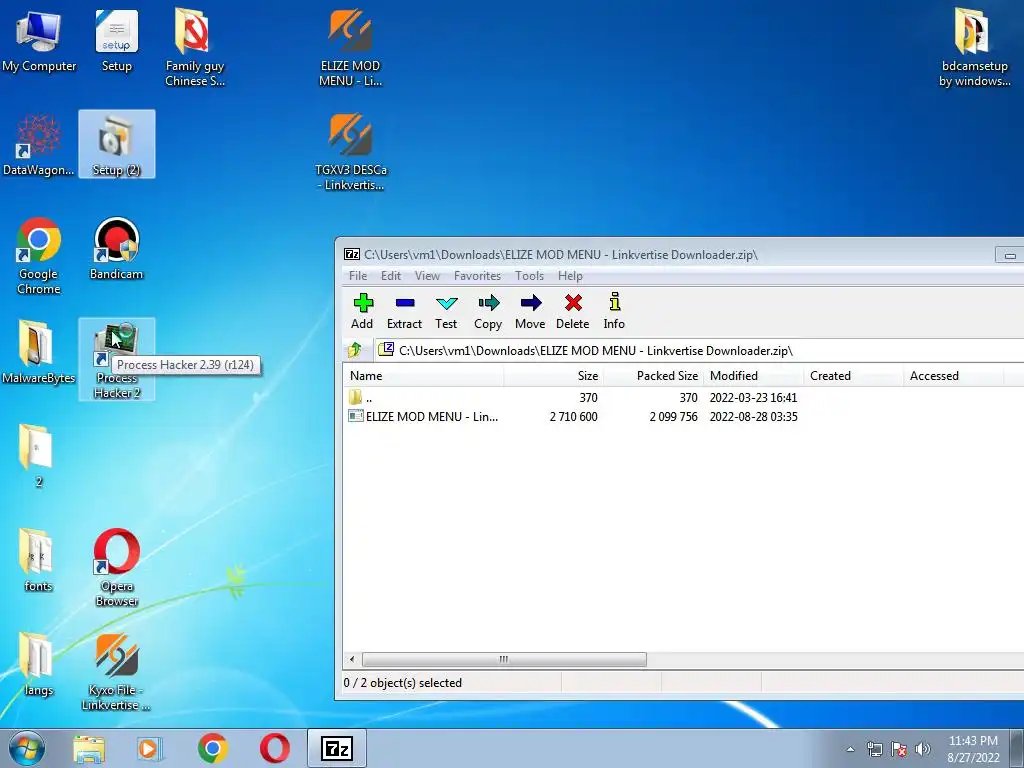The width and height of the screenshot is (1024, 768).
Task: Choose the Move toolbar icon in 7-Zip
Action: [530, 311]
